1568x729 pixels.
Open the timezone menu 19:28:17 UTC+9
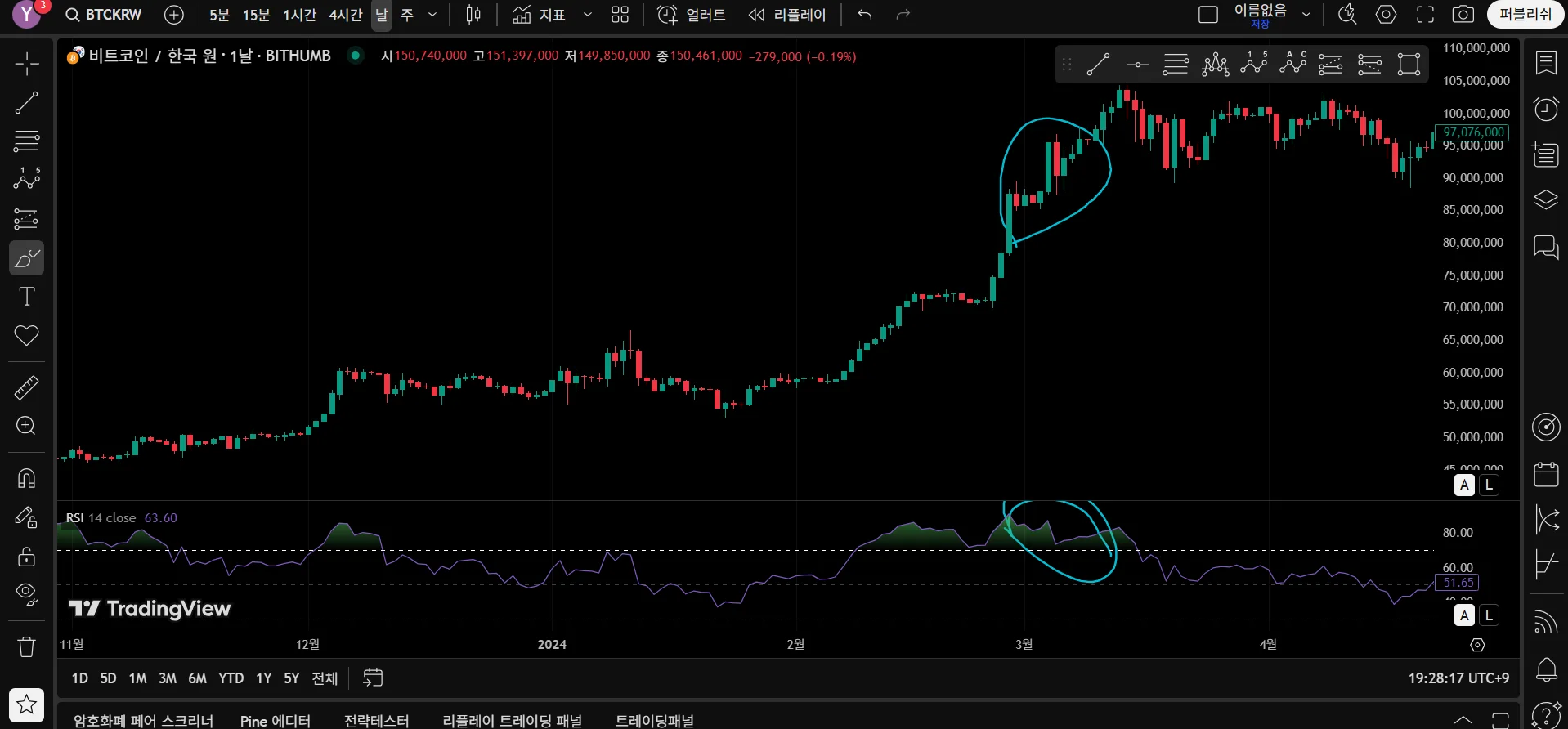(x=1458, y=678)
